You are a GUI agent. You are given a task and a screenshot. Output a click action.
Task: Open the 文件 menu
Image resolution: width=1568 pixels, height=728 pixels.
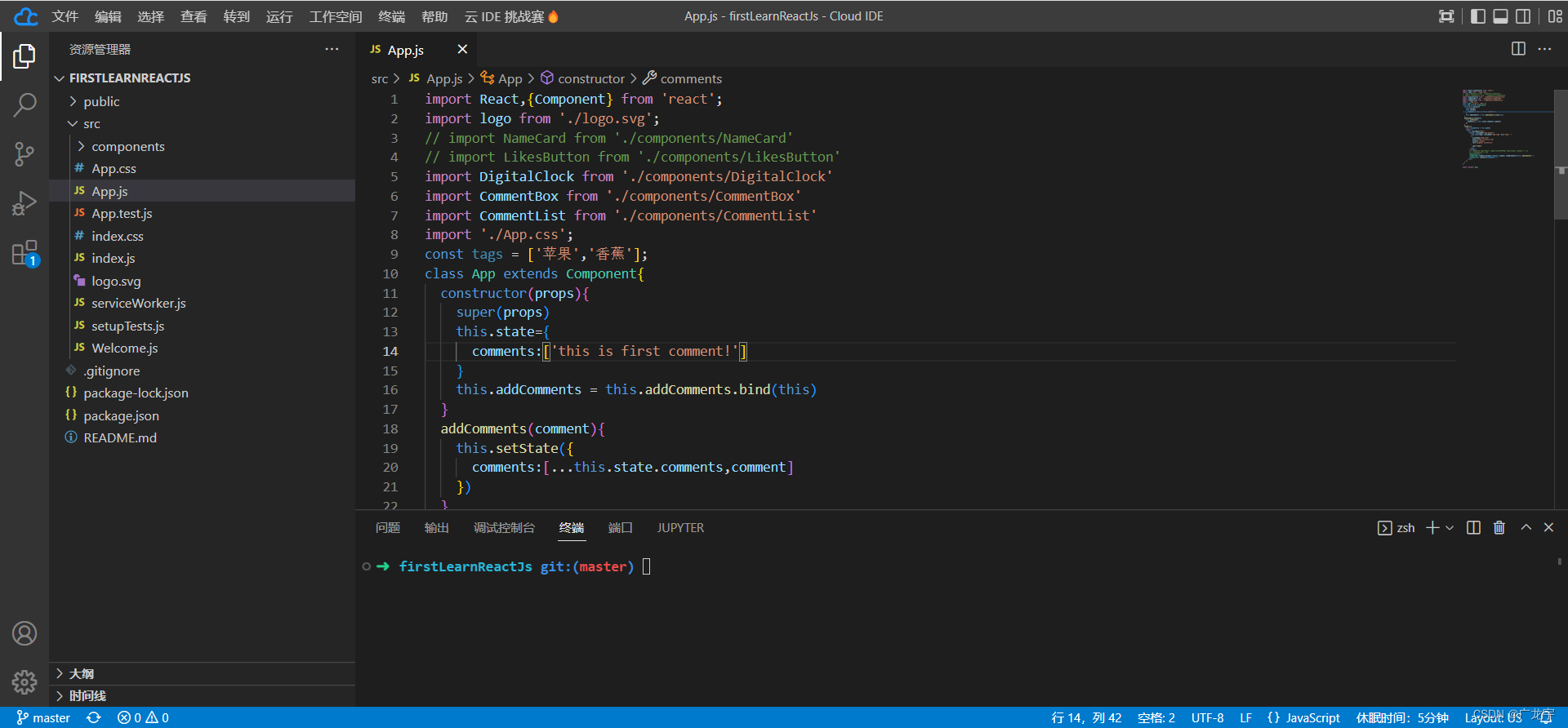pyautogui.click(x=65, y=16)
